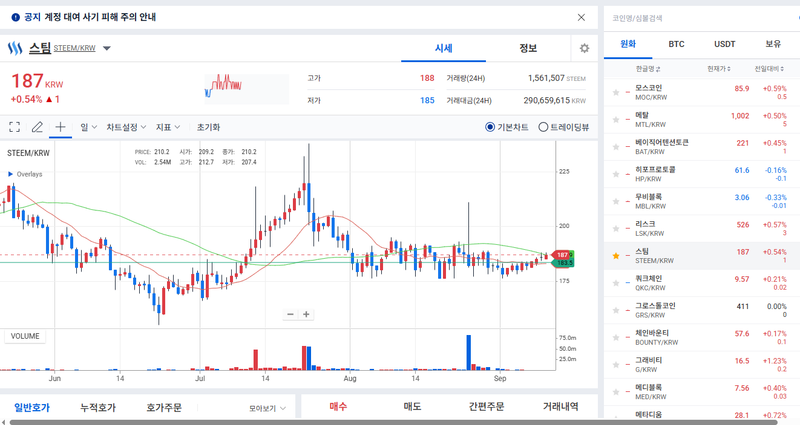
Task: Open the 일 interval dropdown
Action: tap(88, 127)
